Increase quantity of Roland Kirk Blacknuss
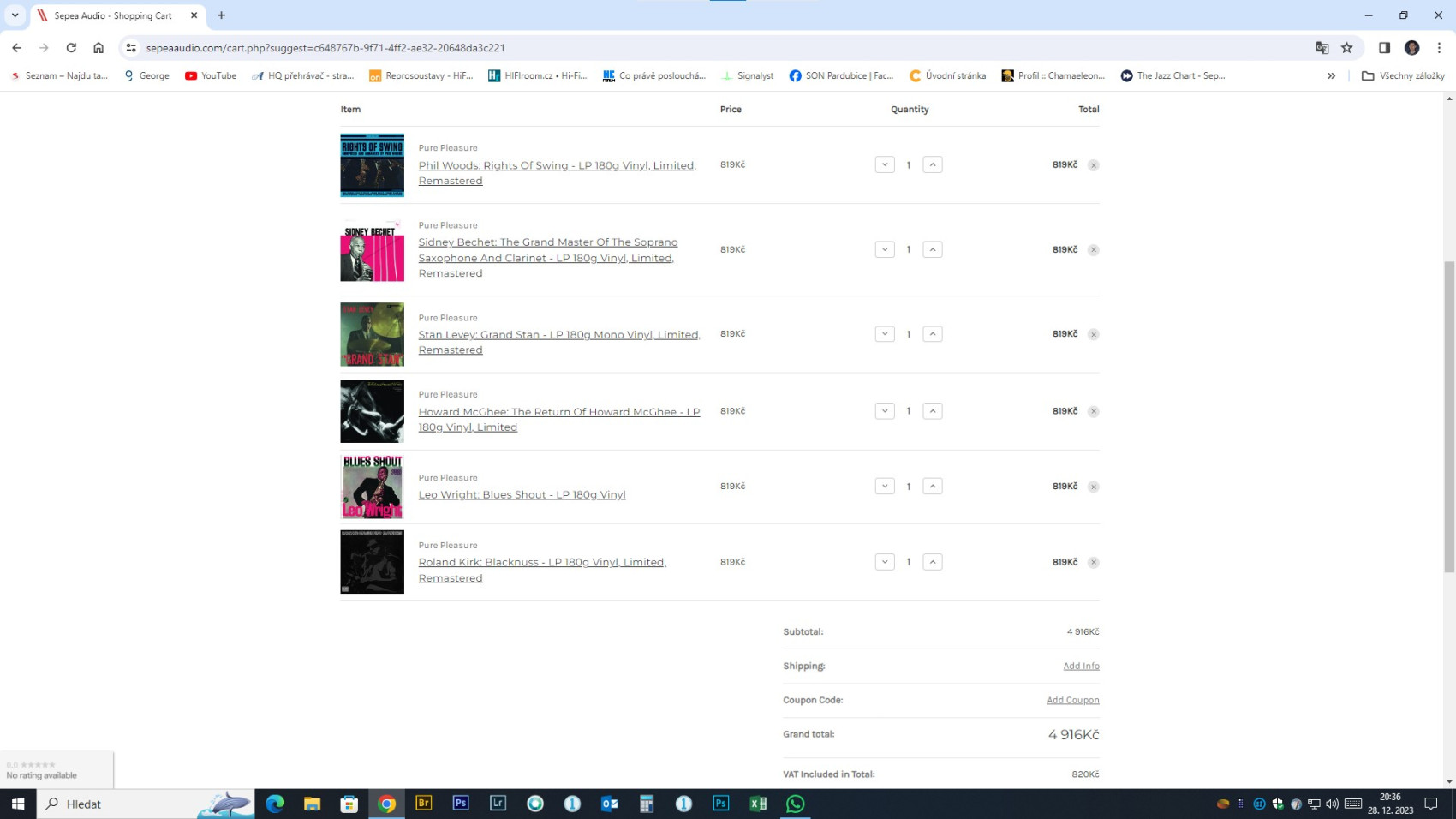 click(x=932, y=562)
